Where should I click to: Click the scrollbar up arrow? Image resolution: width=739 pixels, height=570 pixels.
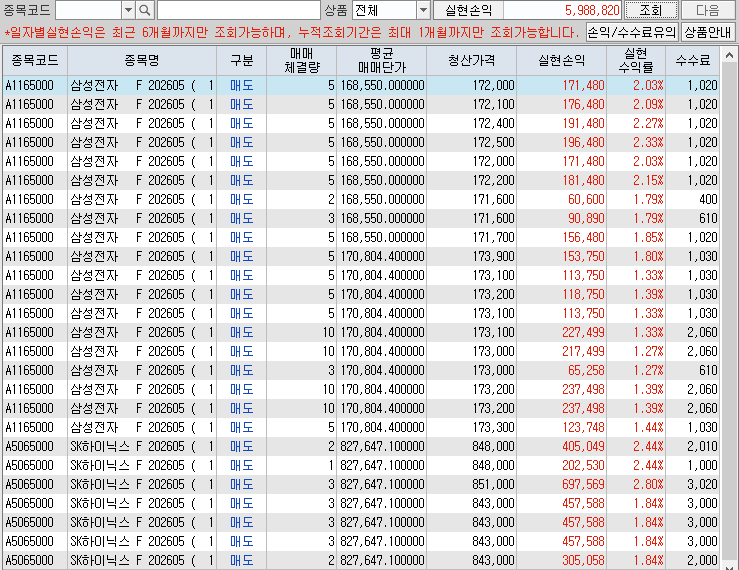(x=727, y=53)
